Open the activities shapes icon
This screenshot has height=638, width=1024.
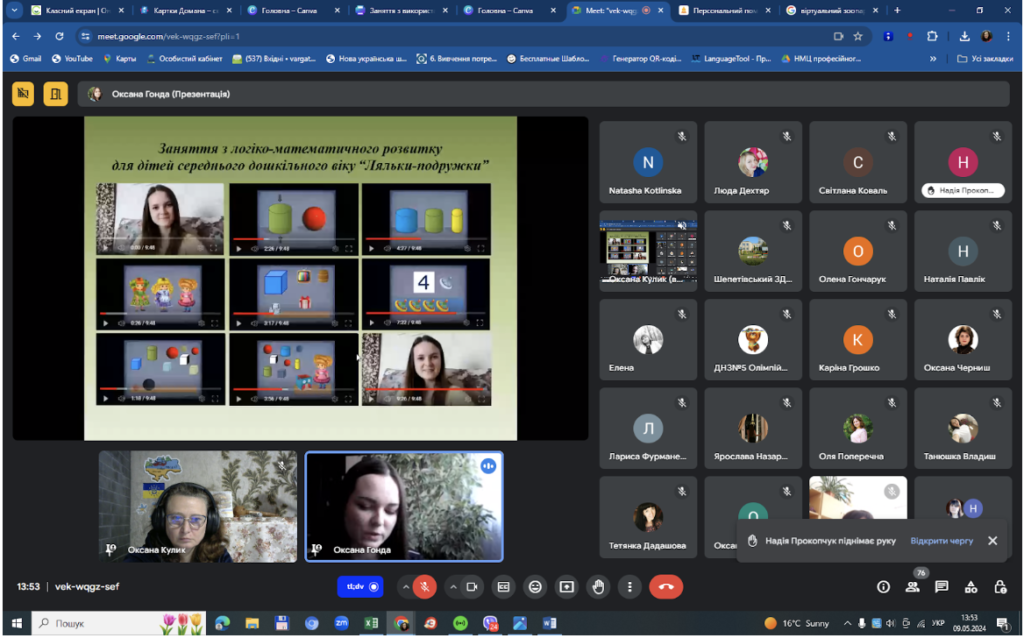click(971, 587)
